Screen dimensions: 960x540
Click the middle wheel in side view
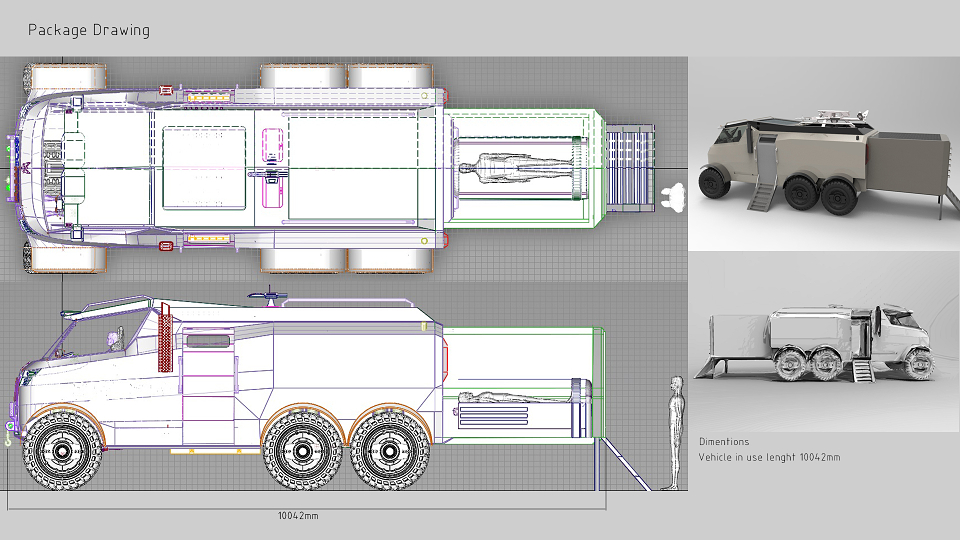pyautogui.click(x=302, y=451)
